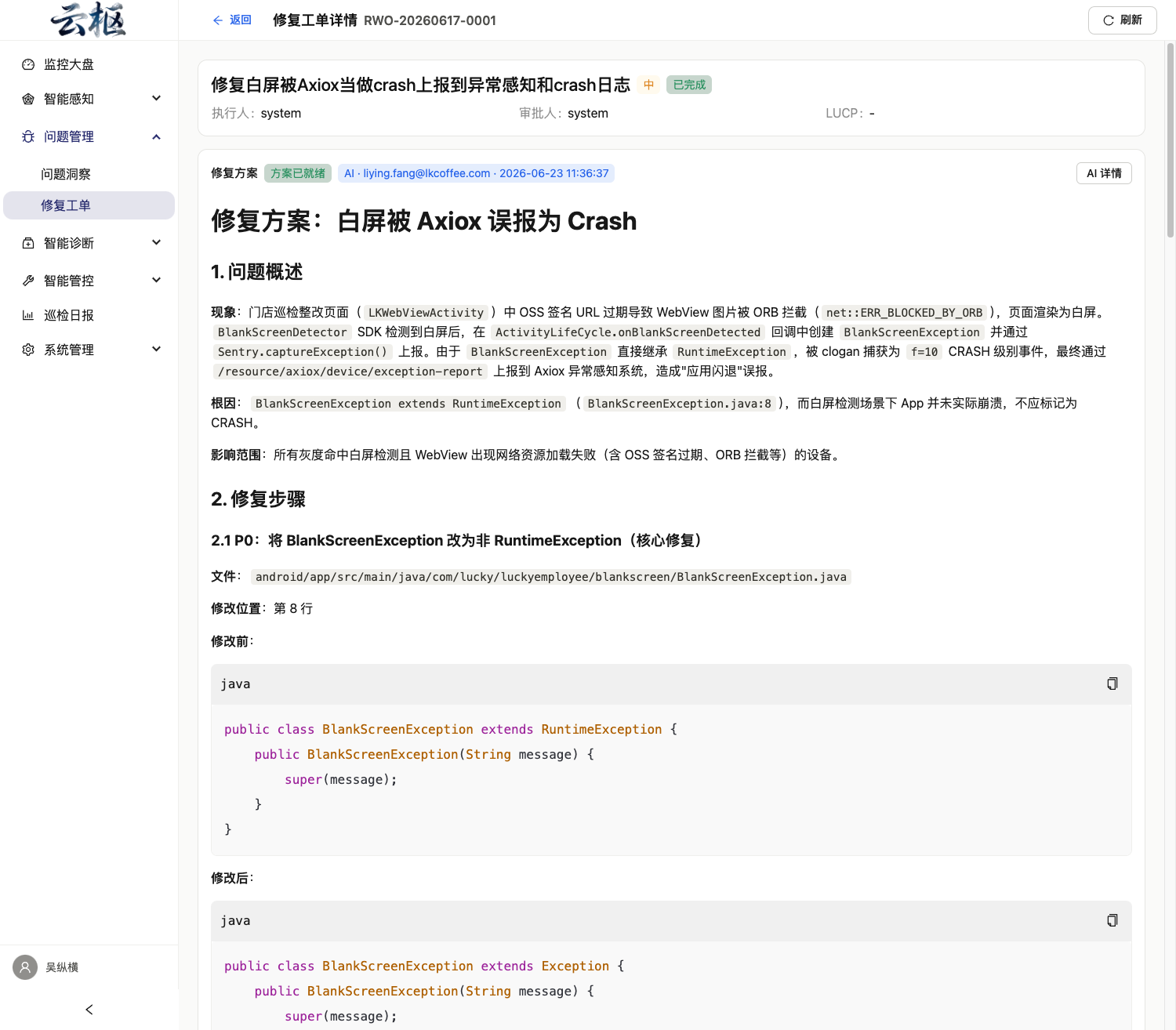The image size is (1176, 1030).
Task: Go back using the 返回 link
Action: 232,20
